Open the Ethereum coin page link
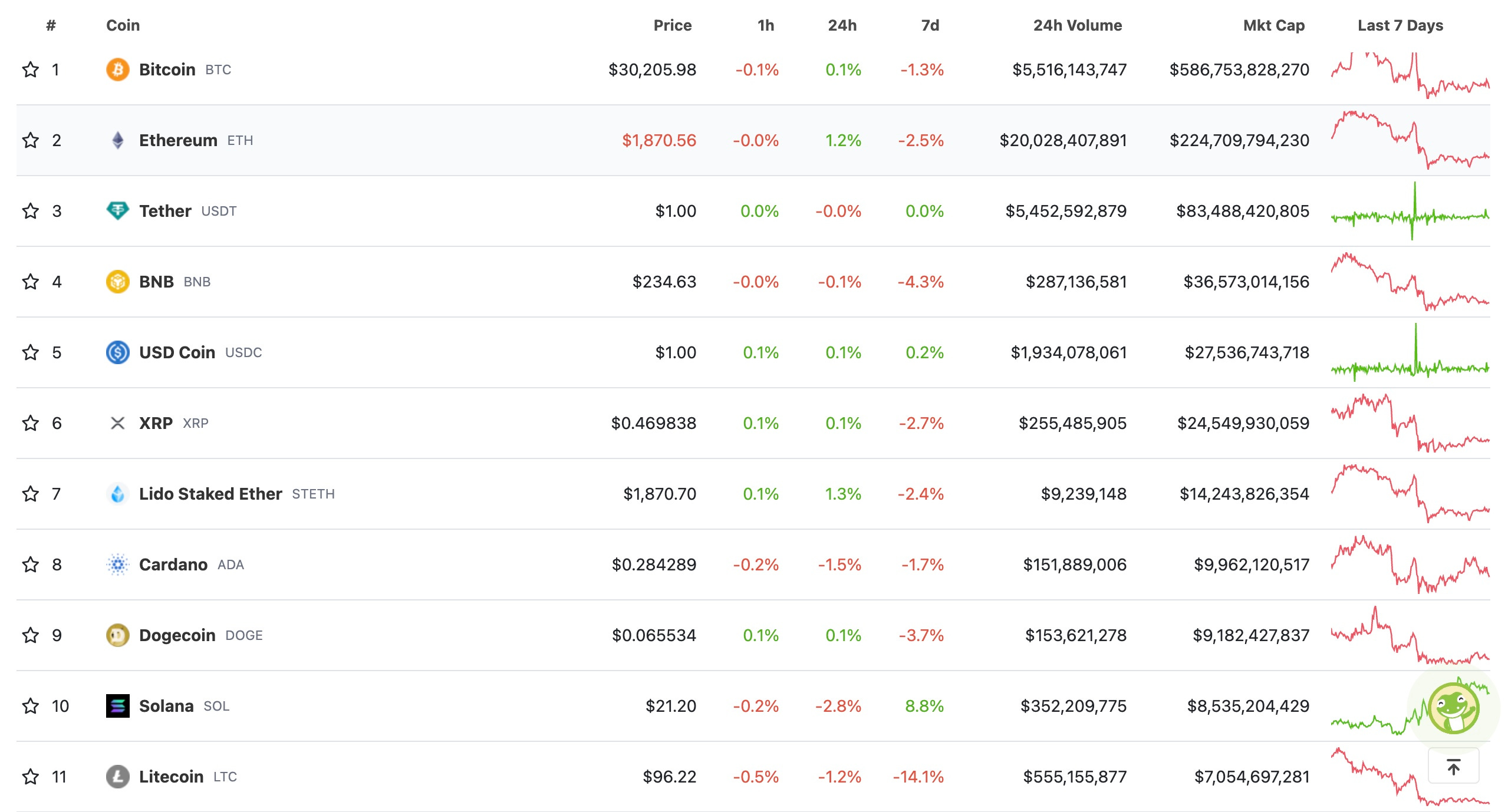This screenshot has width=1508, height=812. point(178,140)
